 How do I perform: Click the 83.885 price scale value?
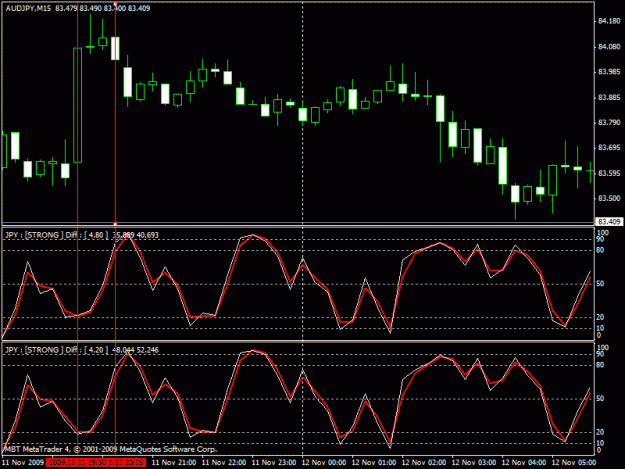[609, 98]
